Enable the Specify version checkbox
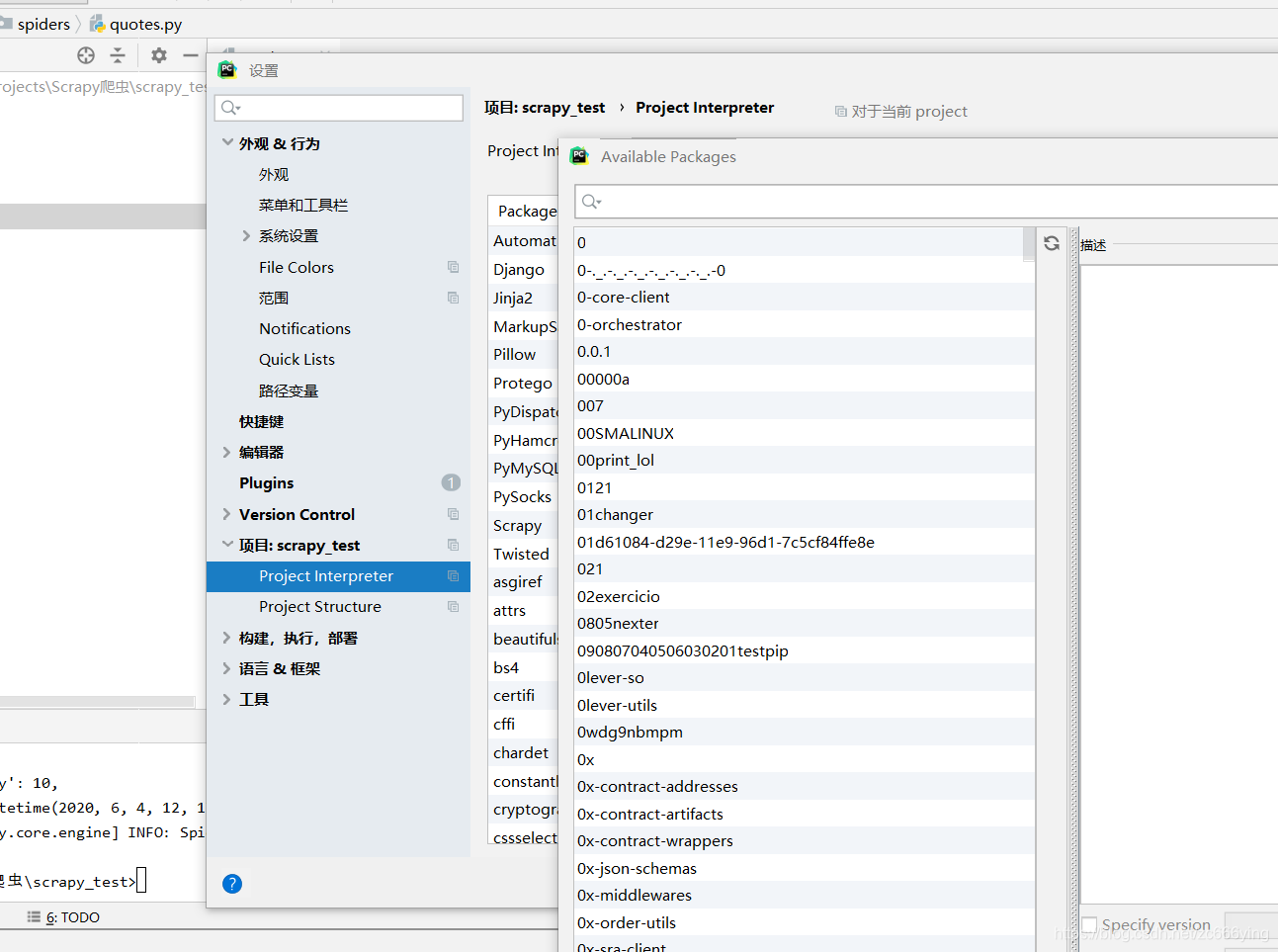This screenshot has width=1278, height=952. tap(1089, 924)
